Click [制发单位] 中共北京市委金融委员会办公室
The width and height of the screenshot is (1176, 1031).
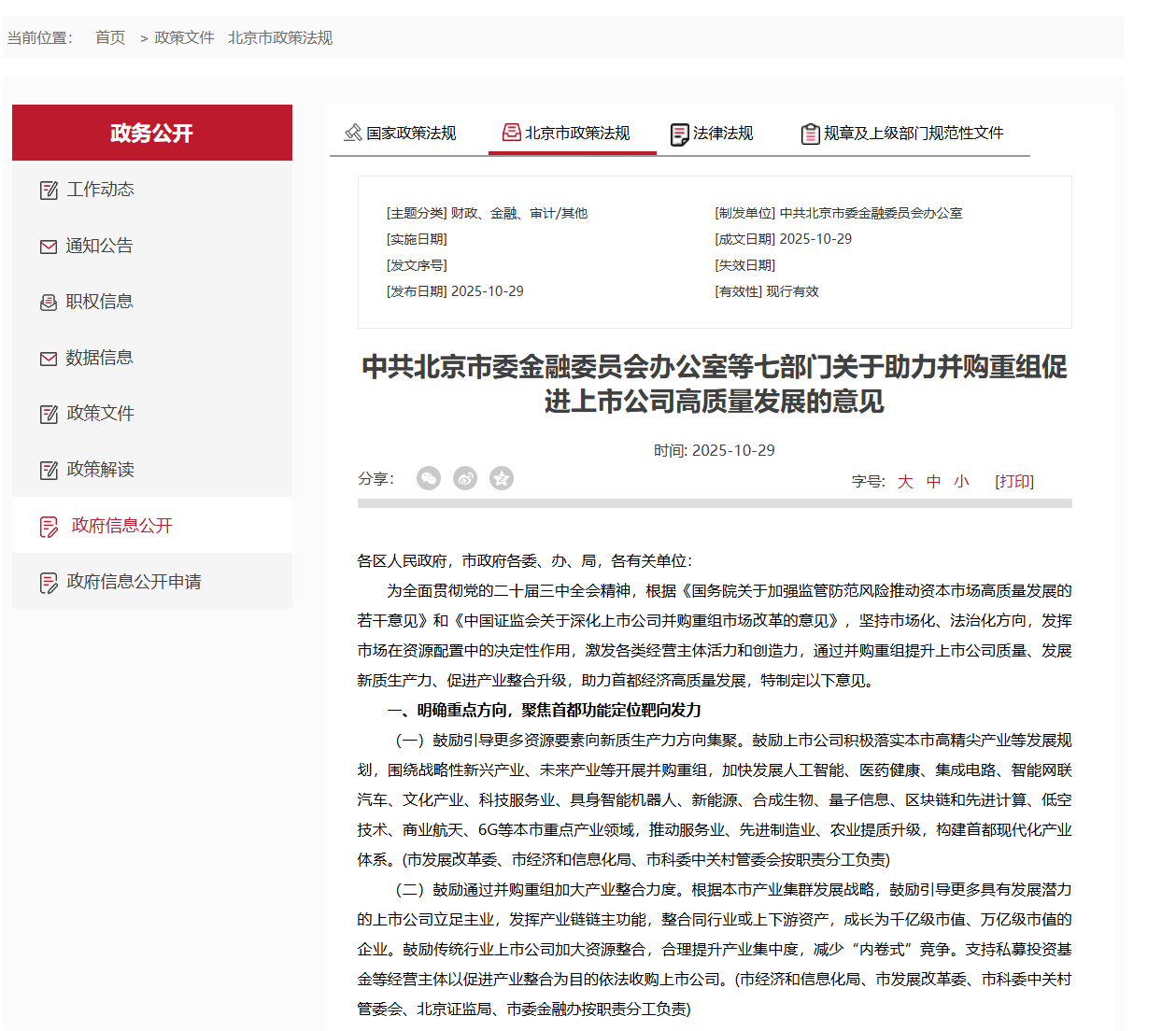pyautogui.click(x=839, y=213)
